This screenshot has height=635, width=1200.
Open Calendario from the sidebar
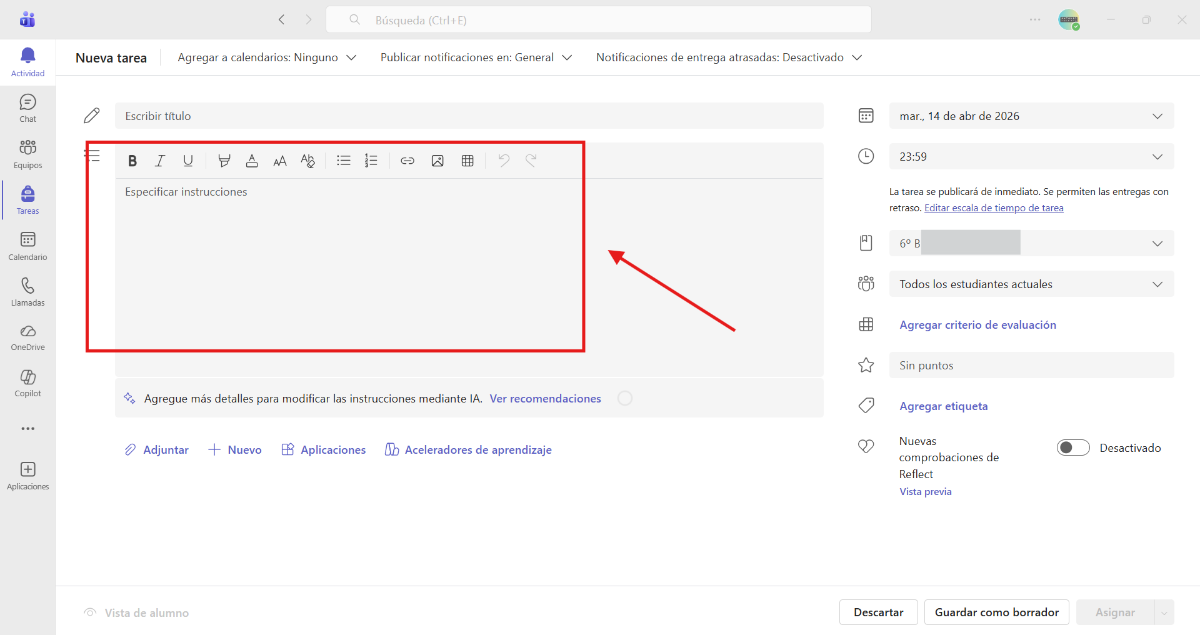28,246
